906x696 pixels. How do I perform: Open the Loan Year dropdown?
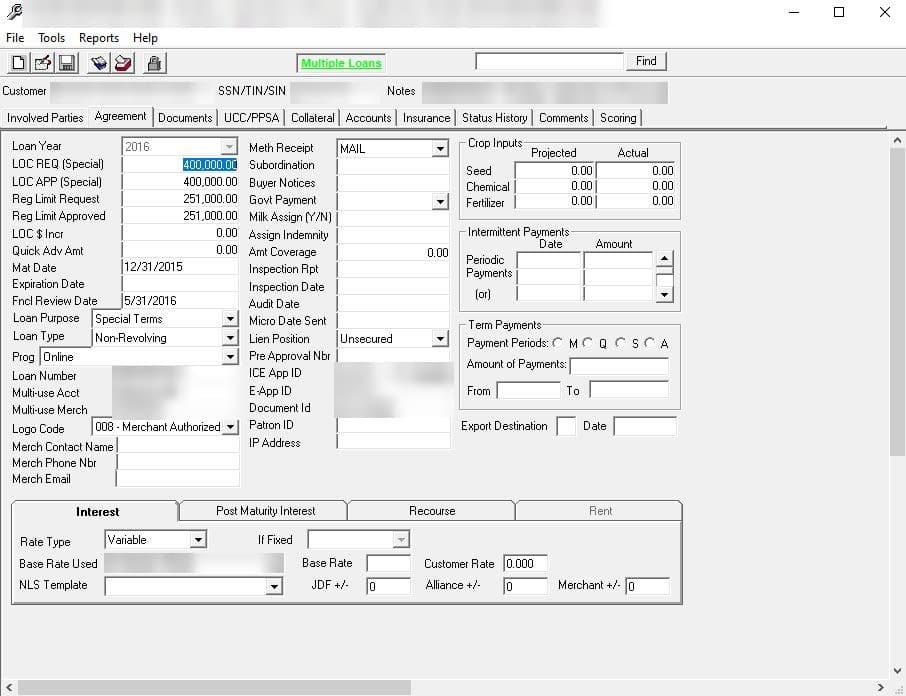pos(229,146)
